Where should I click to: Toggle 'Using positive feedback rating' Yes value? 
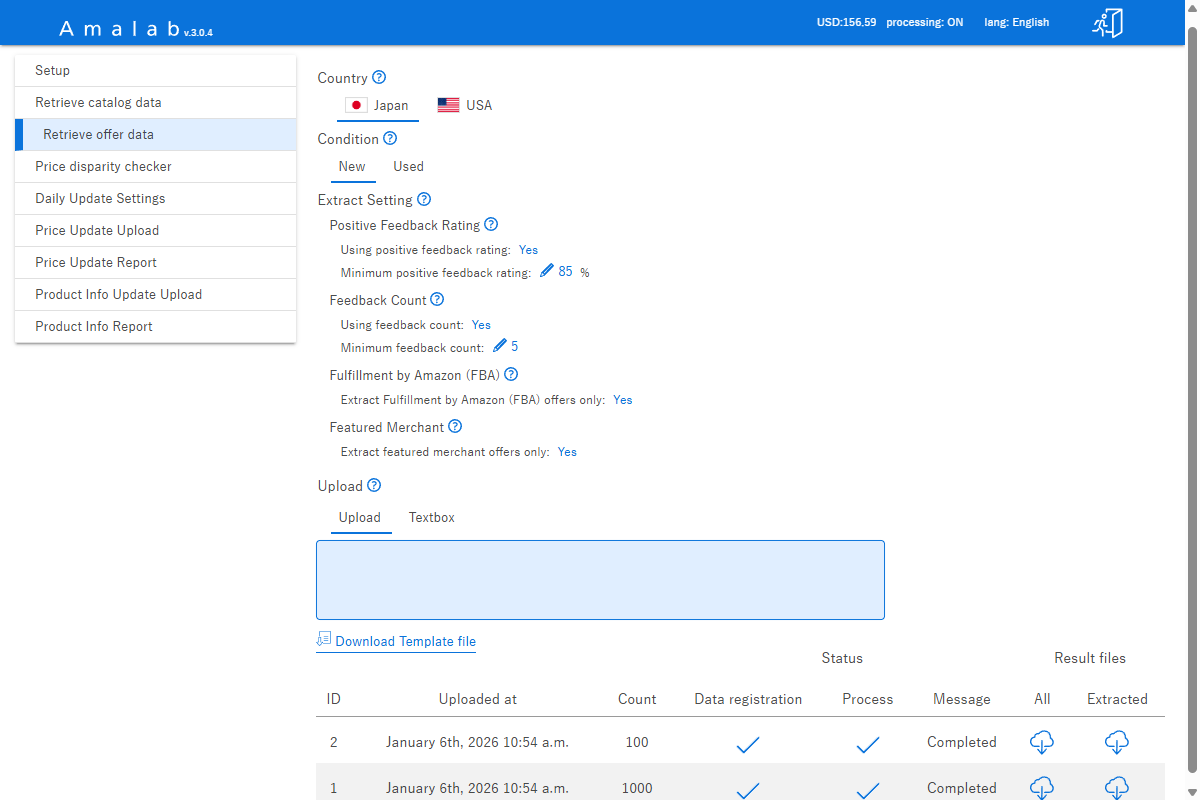(528, 250)
